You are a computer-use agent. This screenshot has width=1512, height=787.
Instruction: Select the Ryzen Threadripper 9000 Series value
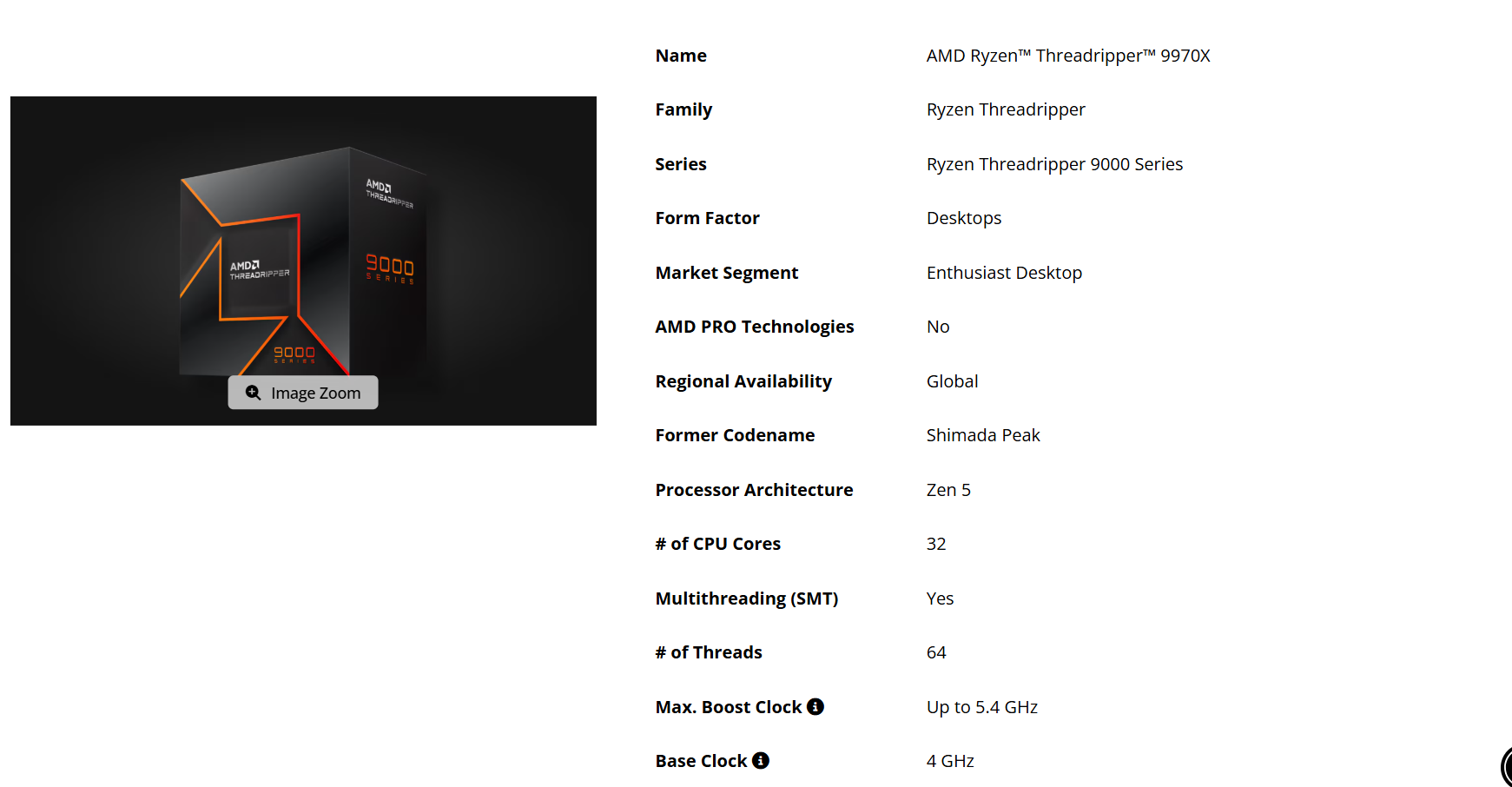1053,164
